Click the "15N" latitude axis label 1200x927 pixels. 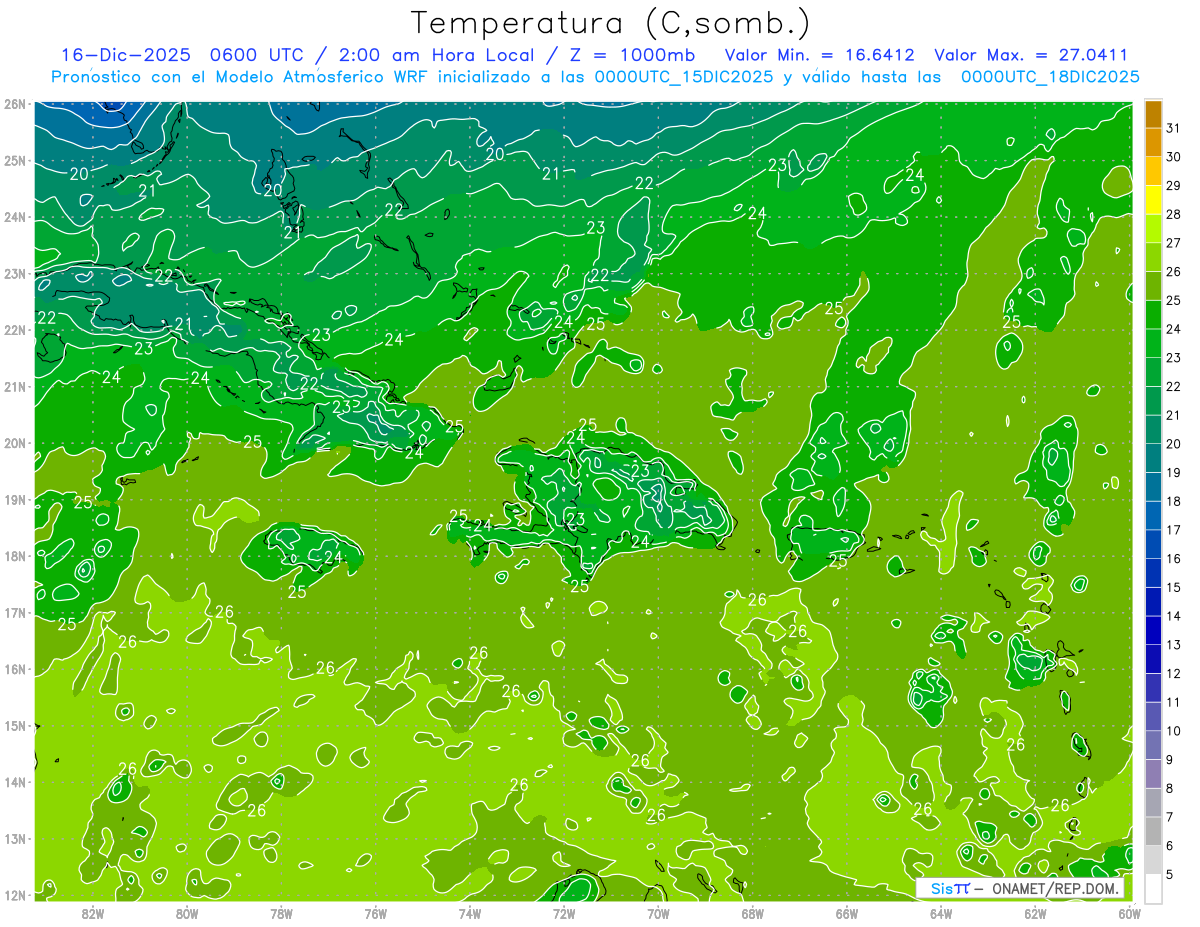[15, 726]
